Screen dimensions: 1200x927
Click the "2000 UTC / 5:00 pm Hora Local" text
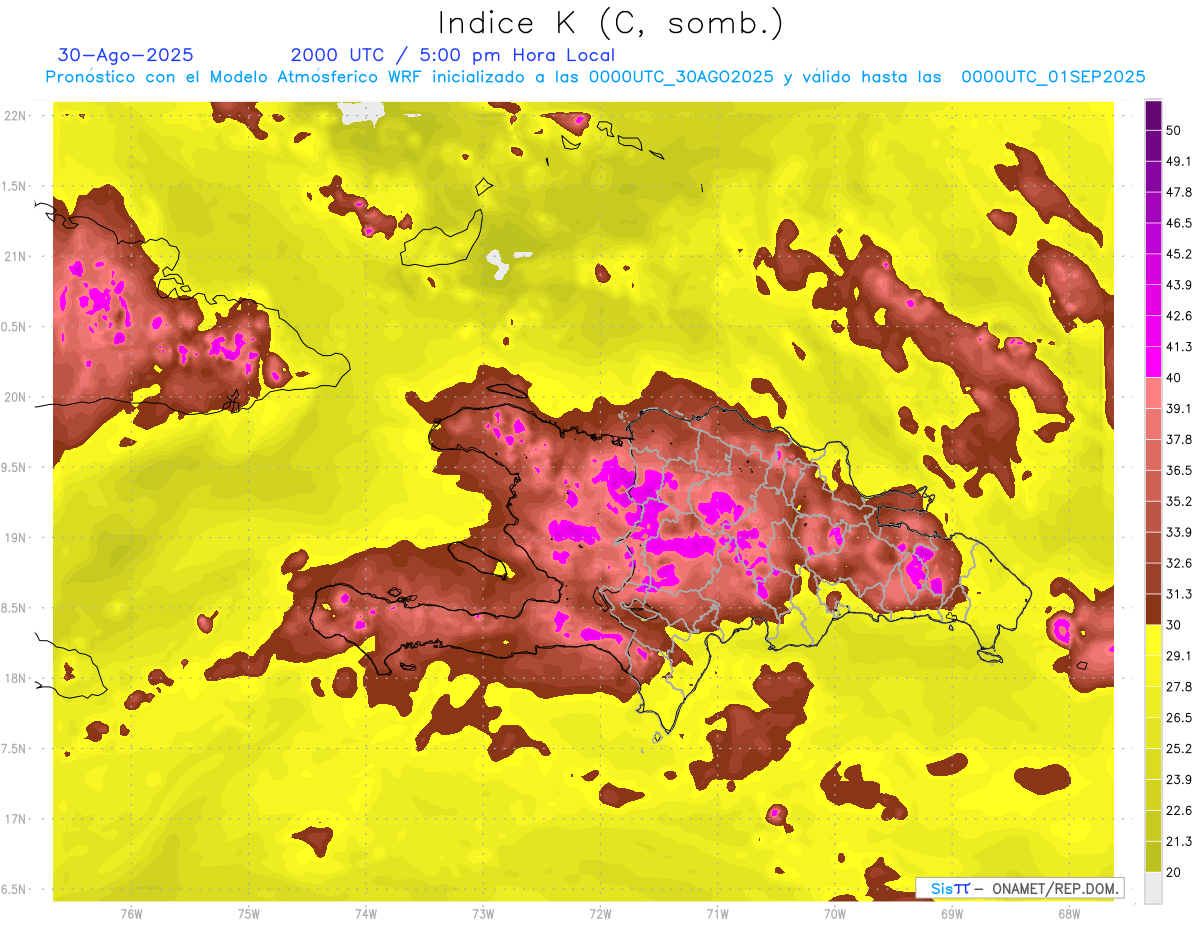452,55
